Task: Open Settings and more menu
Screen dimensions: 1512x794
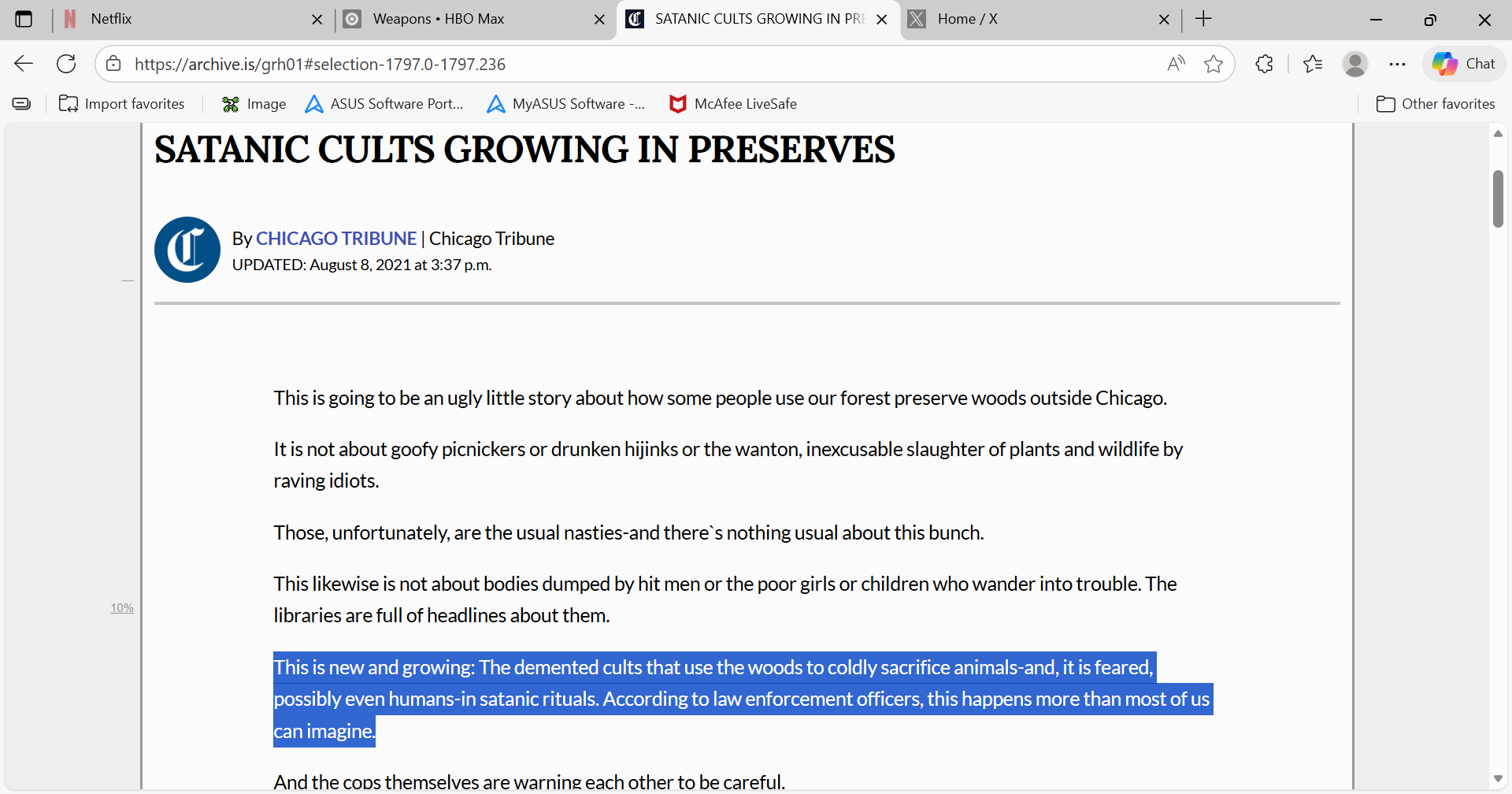Action: [x=1397, y=64]
